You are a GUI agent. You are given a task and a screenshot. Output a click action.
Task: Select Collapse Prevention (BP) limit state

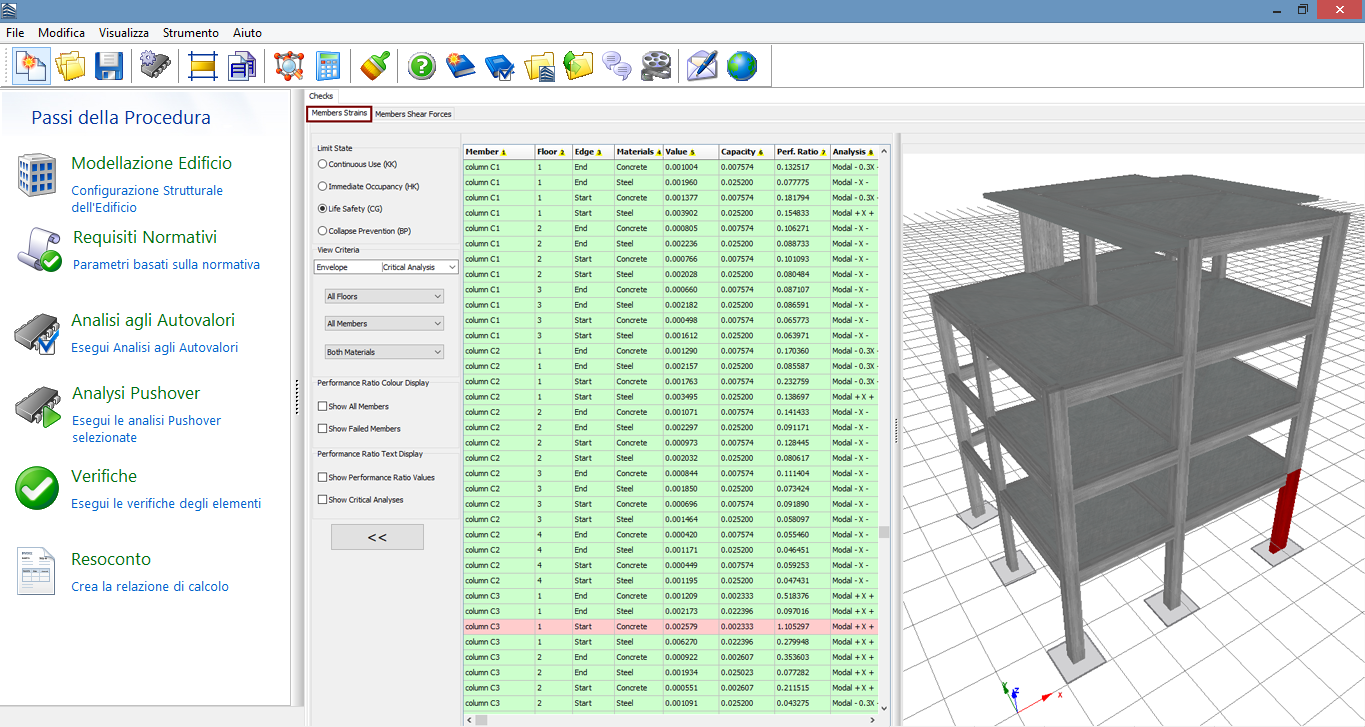[x=322, y=231]
